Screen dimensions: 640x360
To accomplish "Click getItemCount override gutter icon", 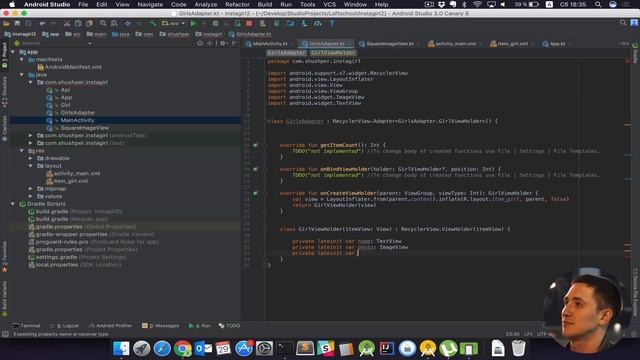I will [256, 145].
